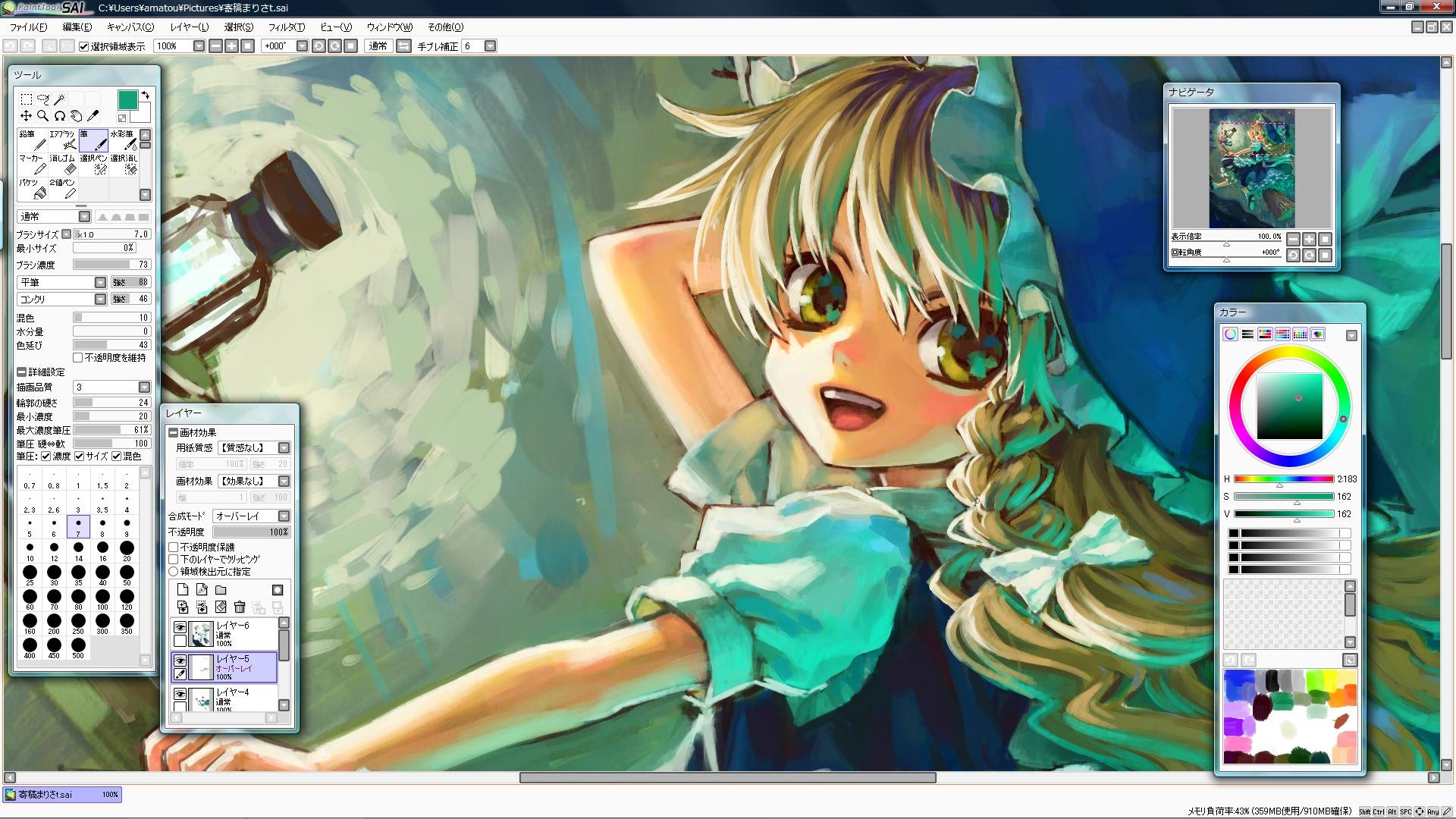
Task: Open the 描画品質 quality dropdown
Action: pyautogui.click(x=112, y=387)
